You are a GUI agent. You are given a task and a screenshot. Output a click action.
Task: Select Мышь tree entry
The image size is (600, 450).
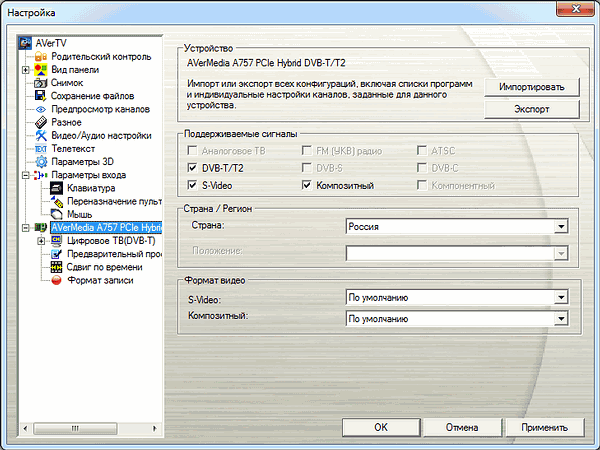[80, 214]
